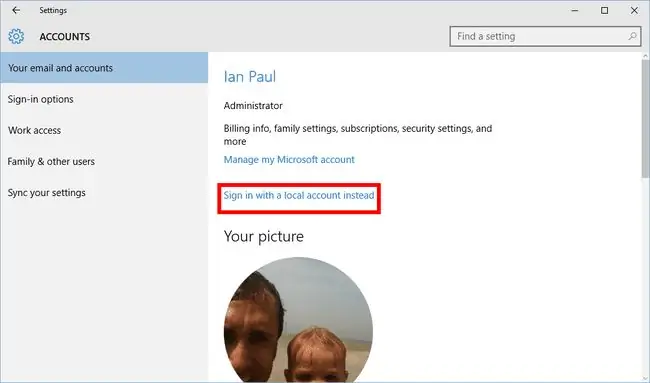
Task: Go to Family & other users
Action: tap(104, 161)
